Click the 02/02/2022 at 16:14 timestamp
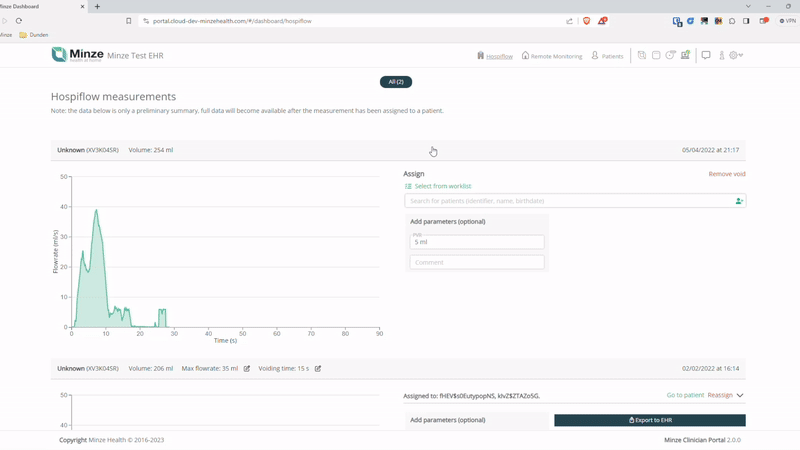This screenshot has width=800, height=450. 710,368
